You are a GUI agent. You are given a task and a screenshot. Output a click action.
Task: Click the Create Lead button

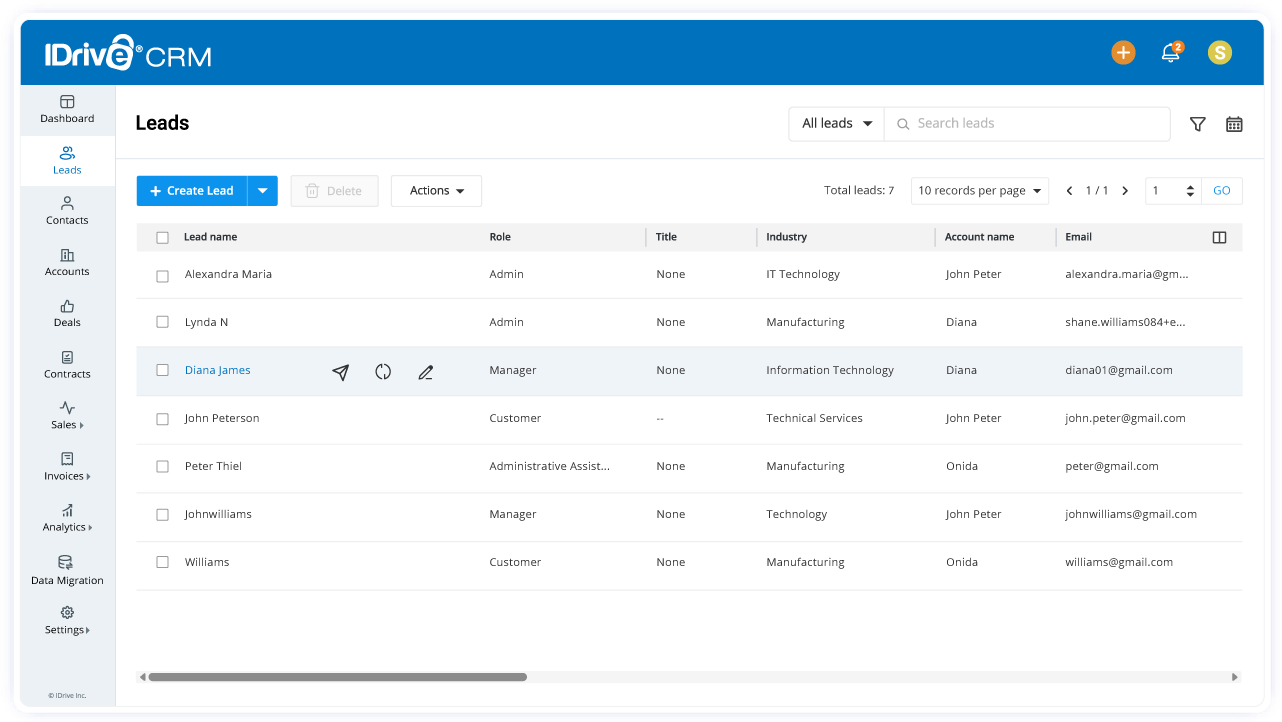[191, 190]
